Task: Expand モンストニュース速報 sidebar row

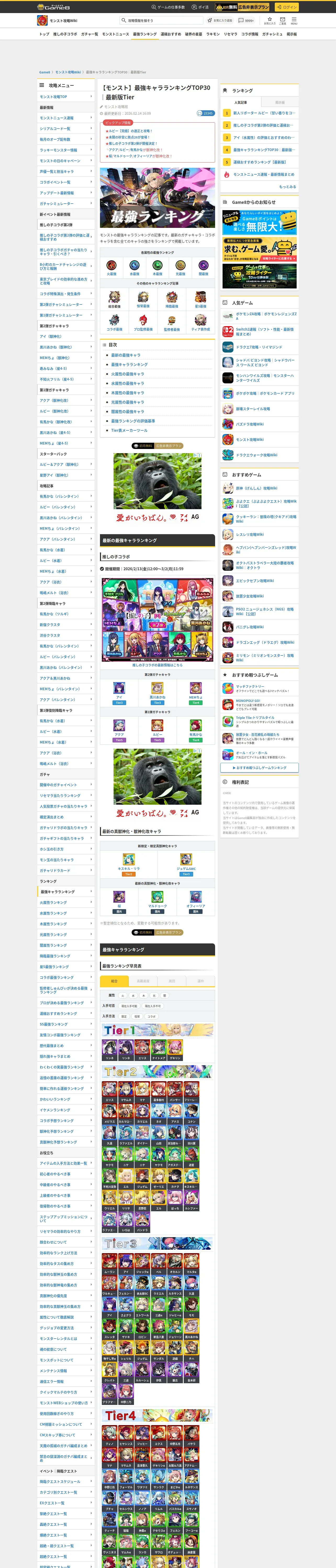Action: tap(66, 118)
